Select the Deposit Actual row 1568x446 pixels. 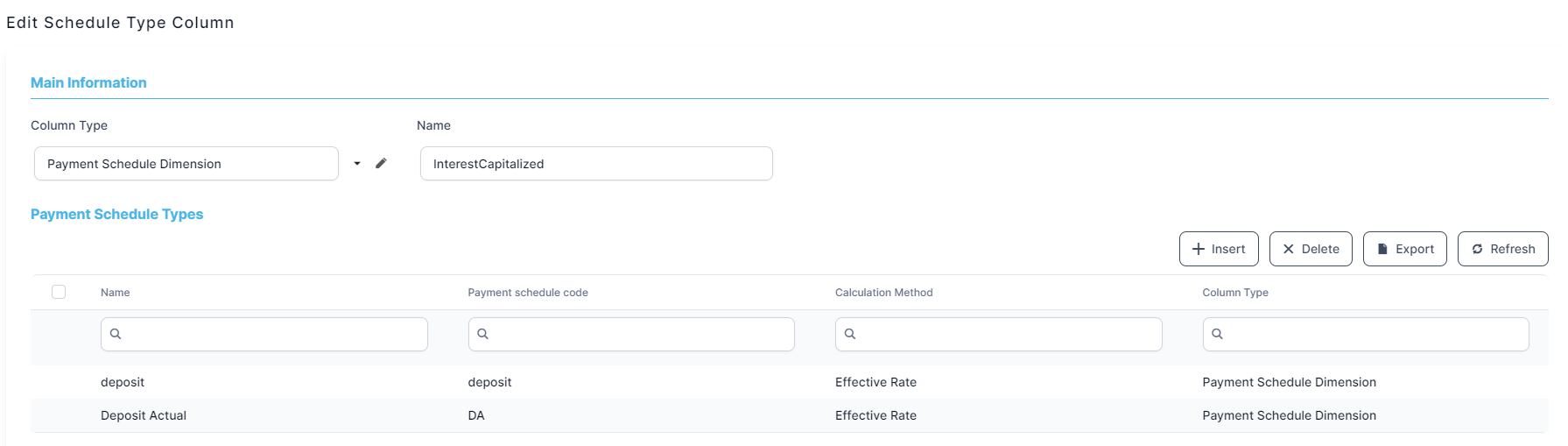[144, 415]
